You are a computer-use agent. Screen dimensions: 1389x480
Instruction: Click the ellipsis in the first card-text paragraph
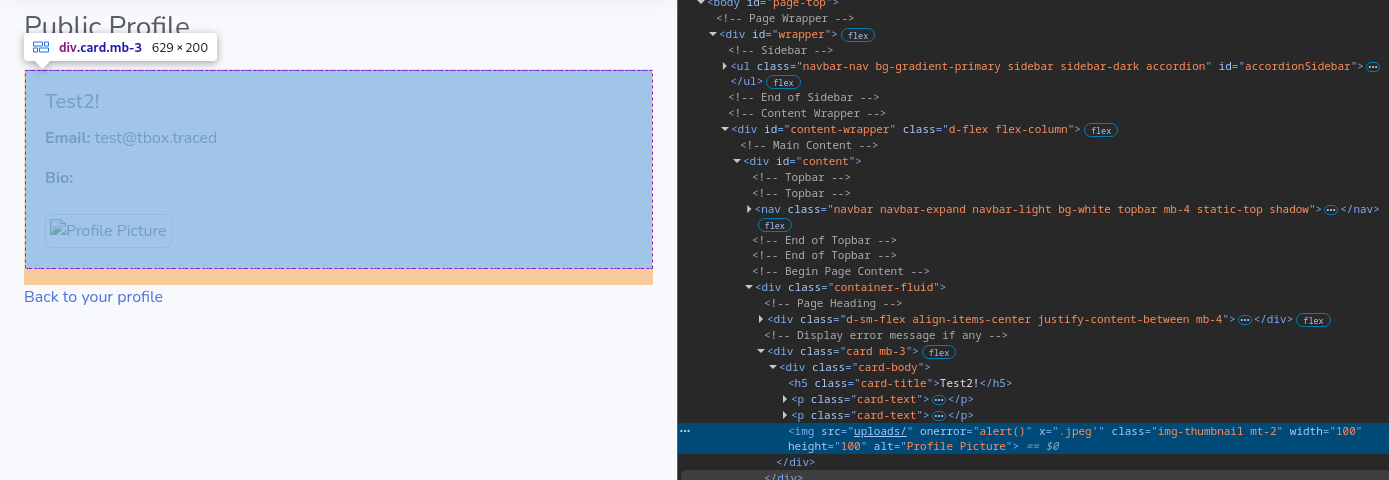(x=938, y=400)
